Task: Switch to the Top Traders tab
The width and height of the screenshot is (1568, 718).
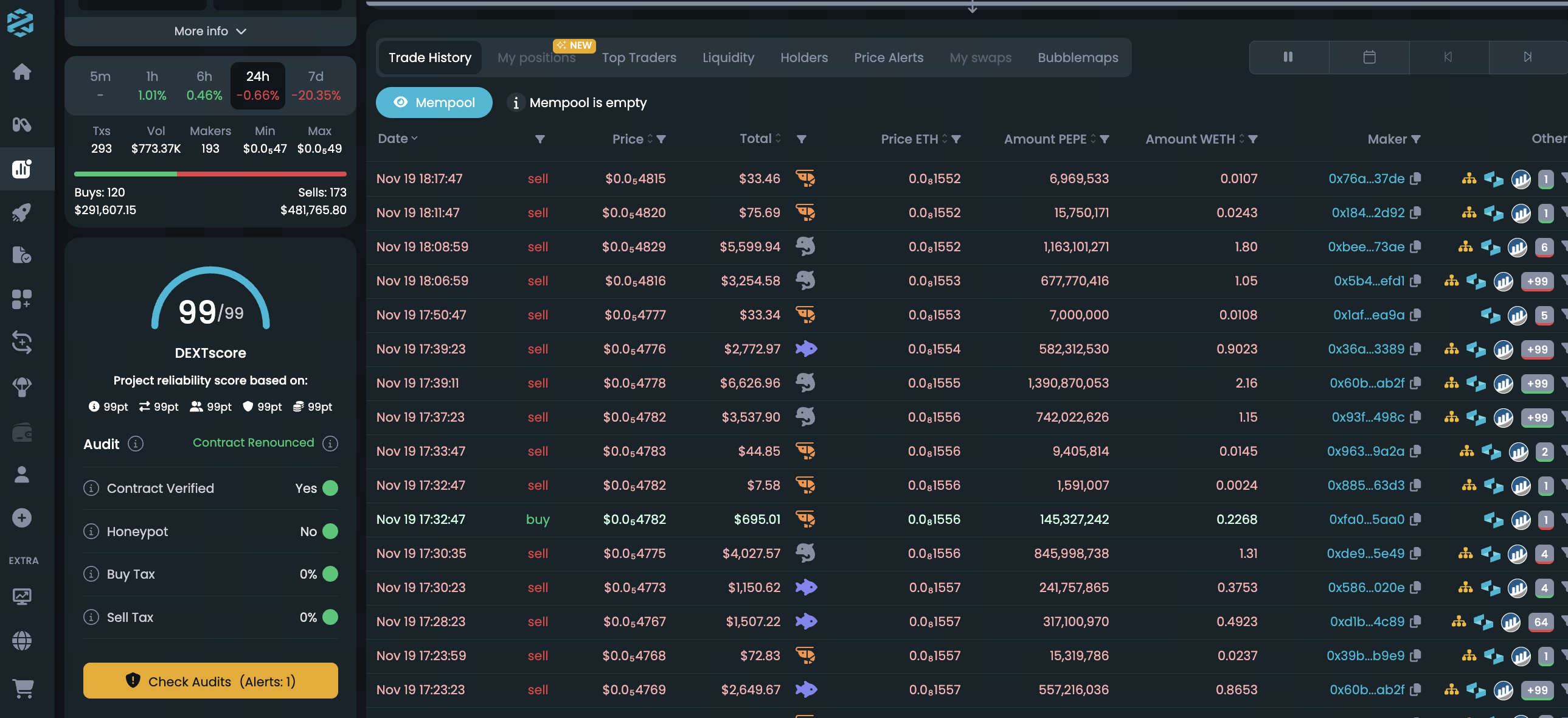Action: tap(639, 58)
